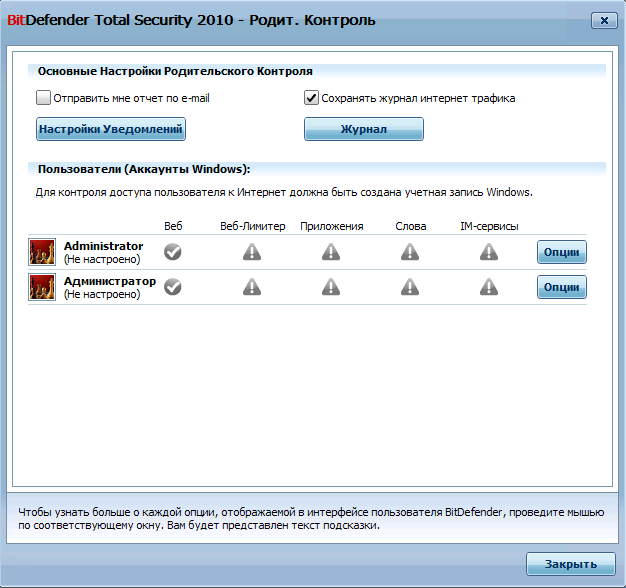Open Опции for Администратор account
626x588 pixels.
[x=562, y=287]
